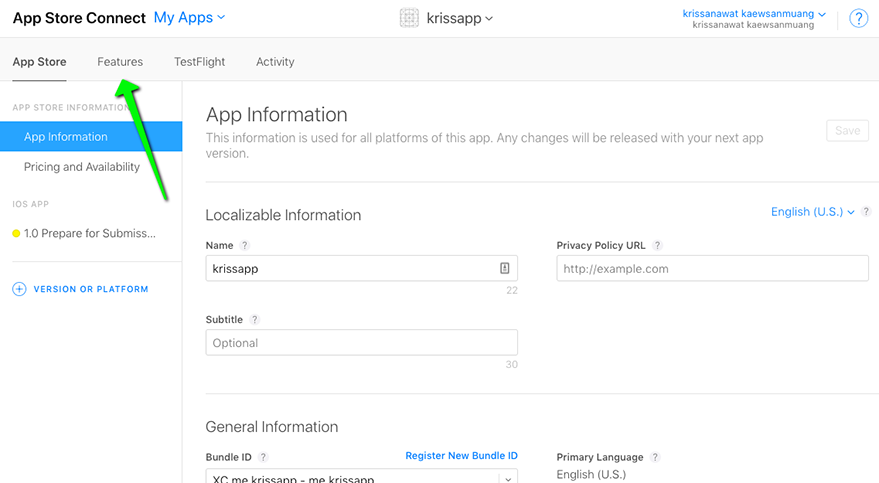The width and height of the screenshot is (879, 483).
Task: Open help tooltip next to Privacy Policy URL
Action: tap(658, 245)
